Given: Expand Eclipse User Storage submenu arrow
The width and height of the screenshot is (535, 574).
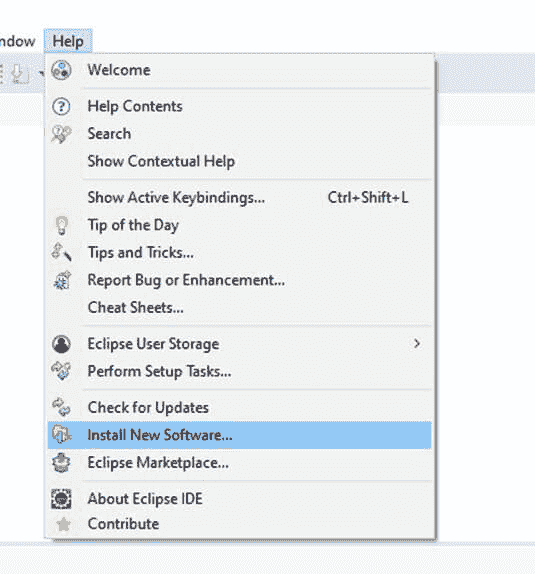Looking at the screenshot, I should (x=417, y=343).
